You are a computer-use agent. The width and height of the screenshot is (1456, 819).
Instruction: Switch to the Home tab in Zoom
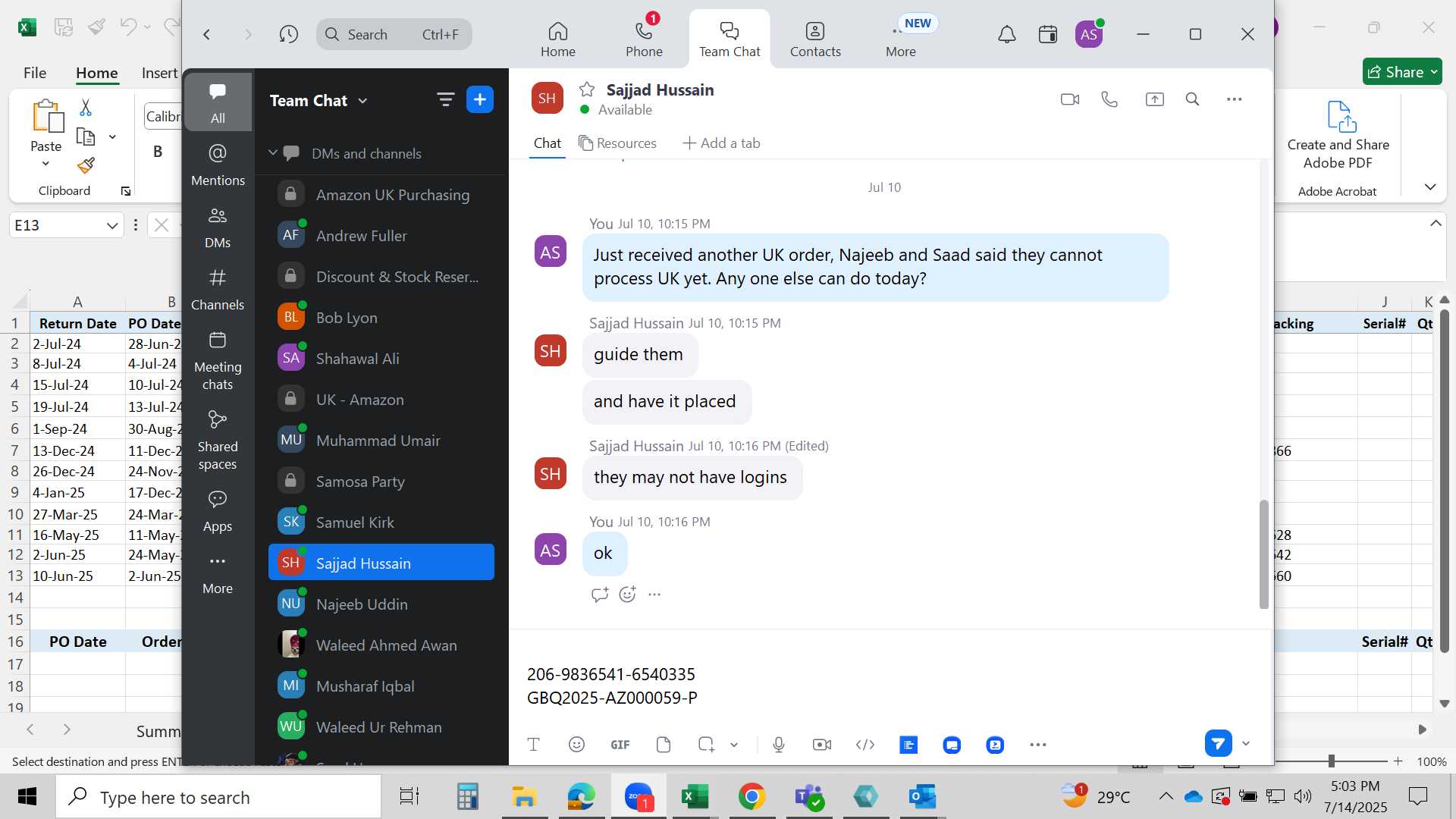point(558,39)
